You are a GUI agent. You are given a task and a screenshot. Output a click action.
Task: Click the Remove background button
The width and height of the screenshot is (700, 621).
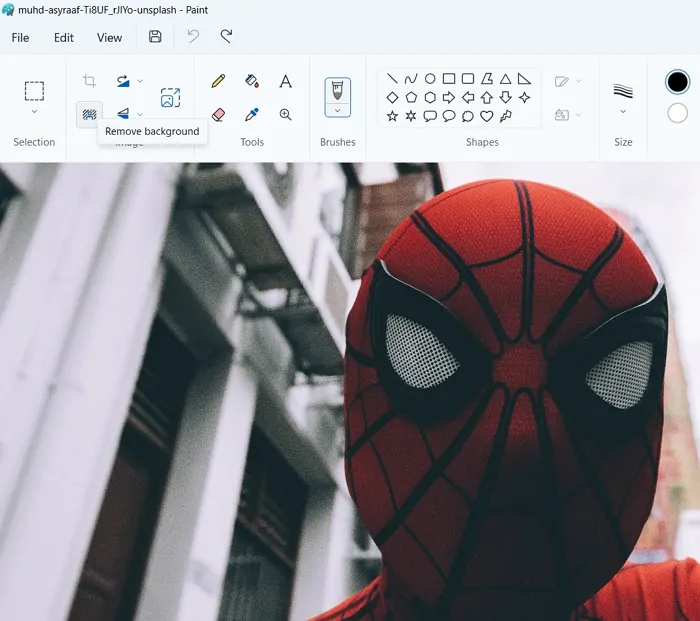89,114
